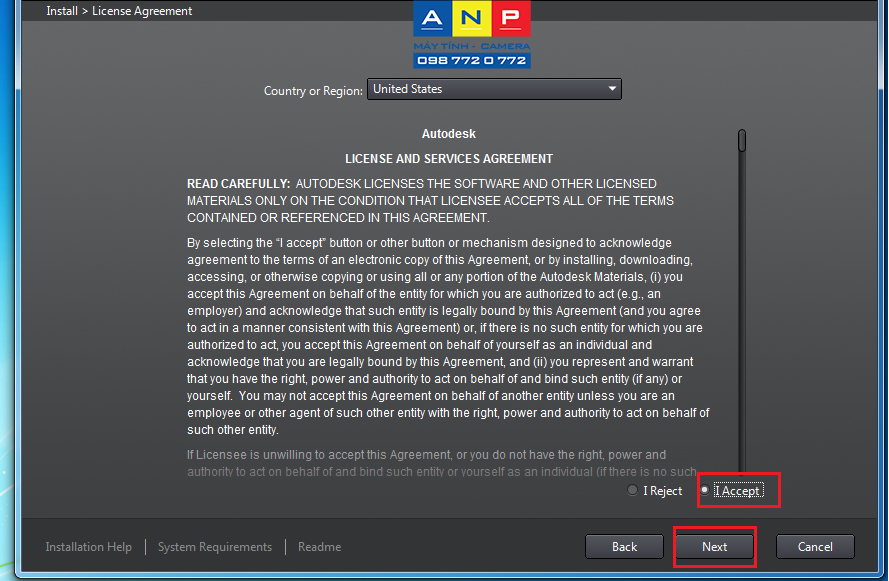Viewport: 889px width, 581px height.
Task: Click the "READ CAREFULLY:" bold text
Action: pyautogui.click(x=239, y=184)
